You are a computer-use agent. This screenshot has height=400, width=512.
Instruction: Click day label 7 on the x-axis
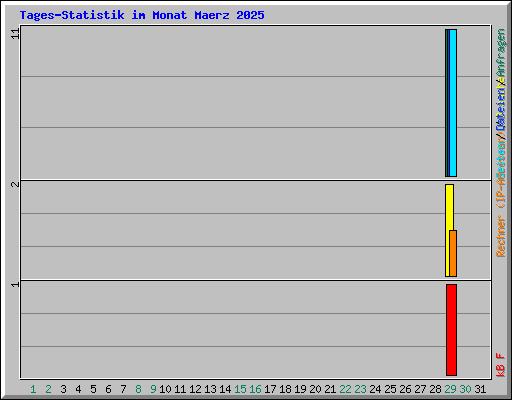pyautogui.click(x=123, y=389)
